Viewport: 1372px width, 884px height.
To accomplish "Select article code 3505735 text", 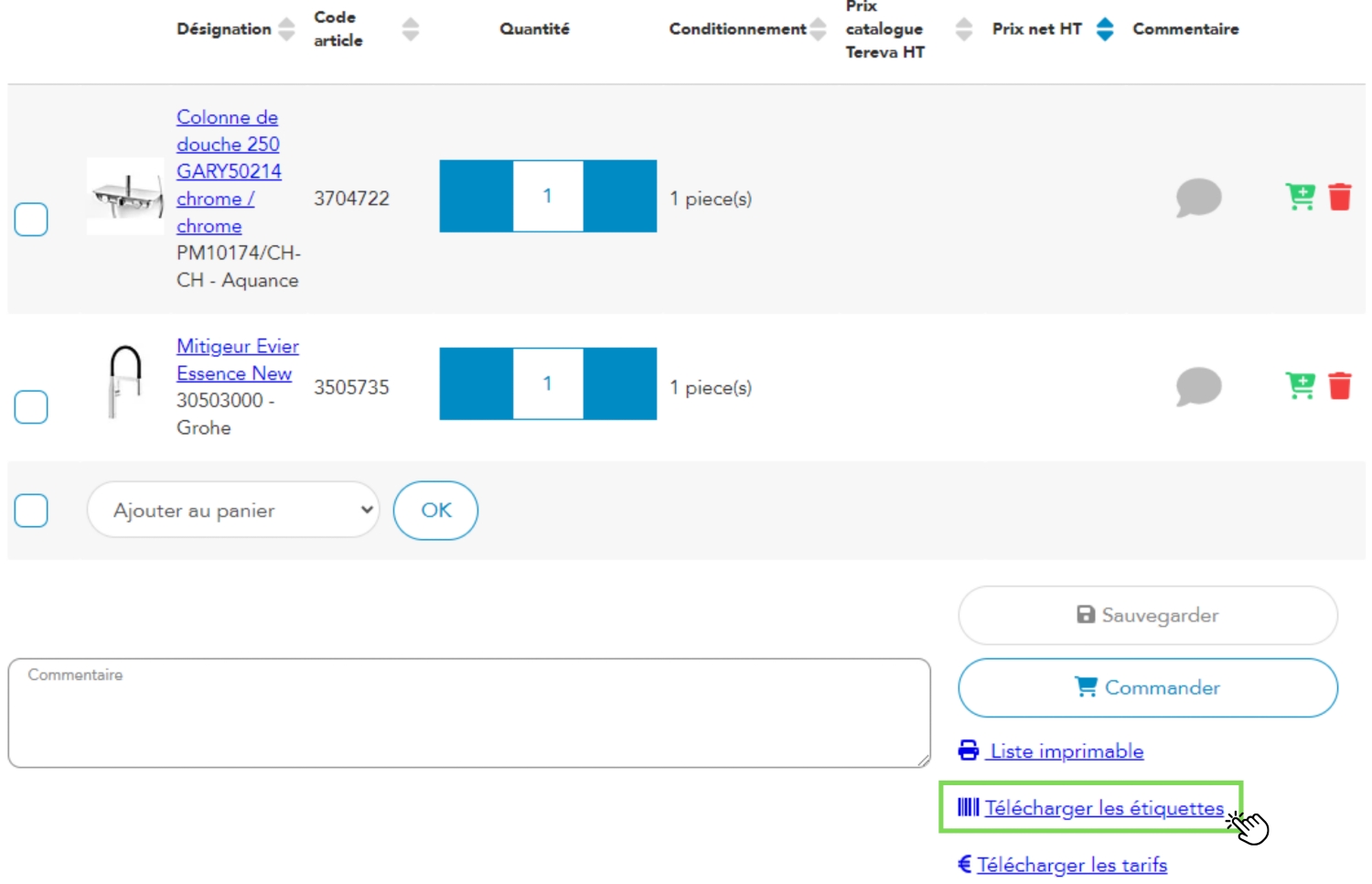I will click(x=351, y=387).
